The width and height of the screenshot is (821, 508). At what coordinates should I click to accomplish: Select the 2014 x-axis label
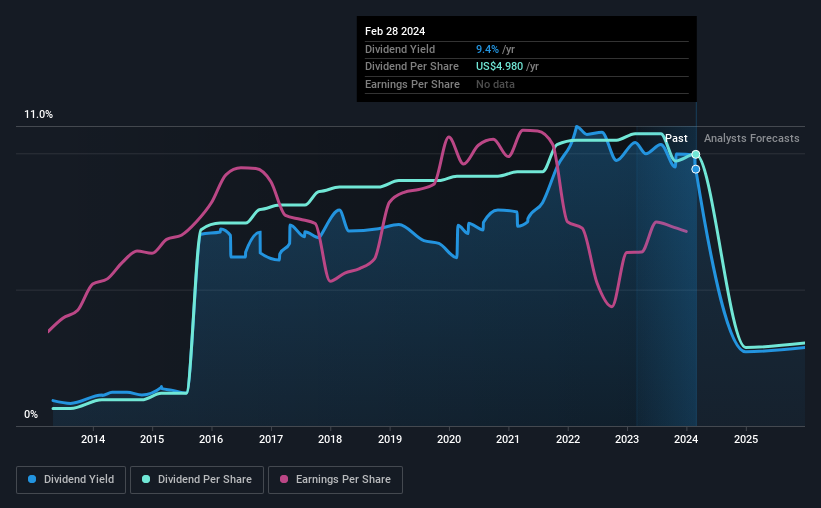click(x=93, y=439)
